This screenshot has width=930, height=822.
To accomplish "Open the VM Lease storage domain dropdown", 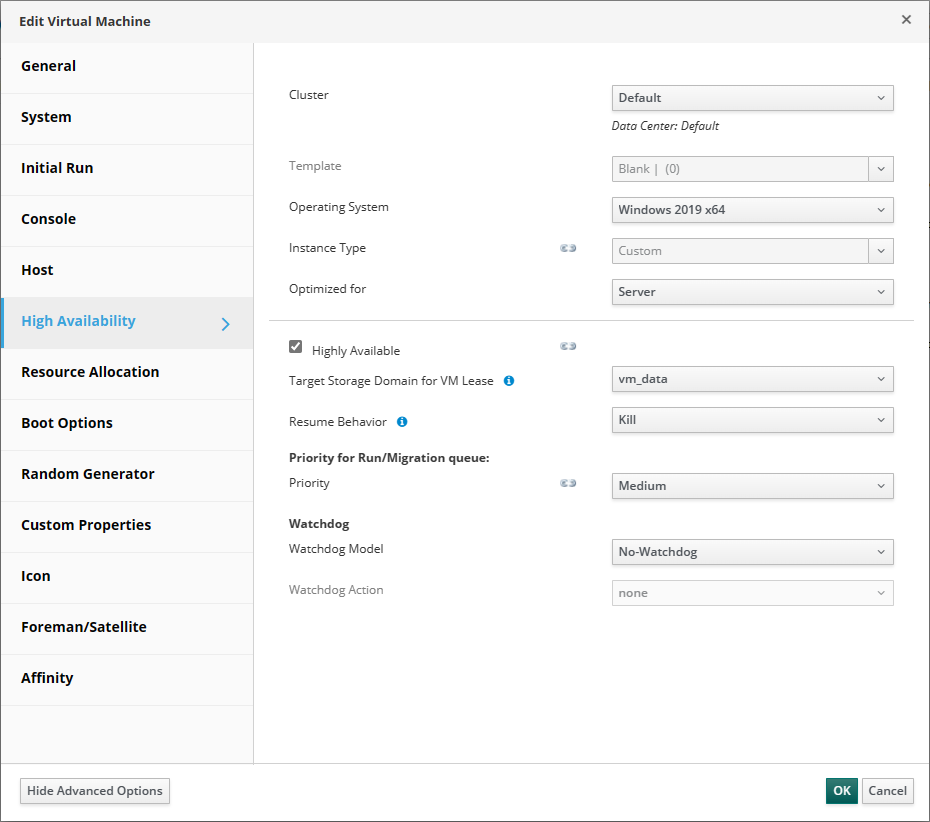I will [752, 379].
